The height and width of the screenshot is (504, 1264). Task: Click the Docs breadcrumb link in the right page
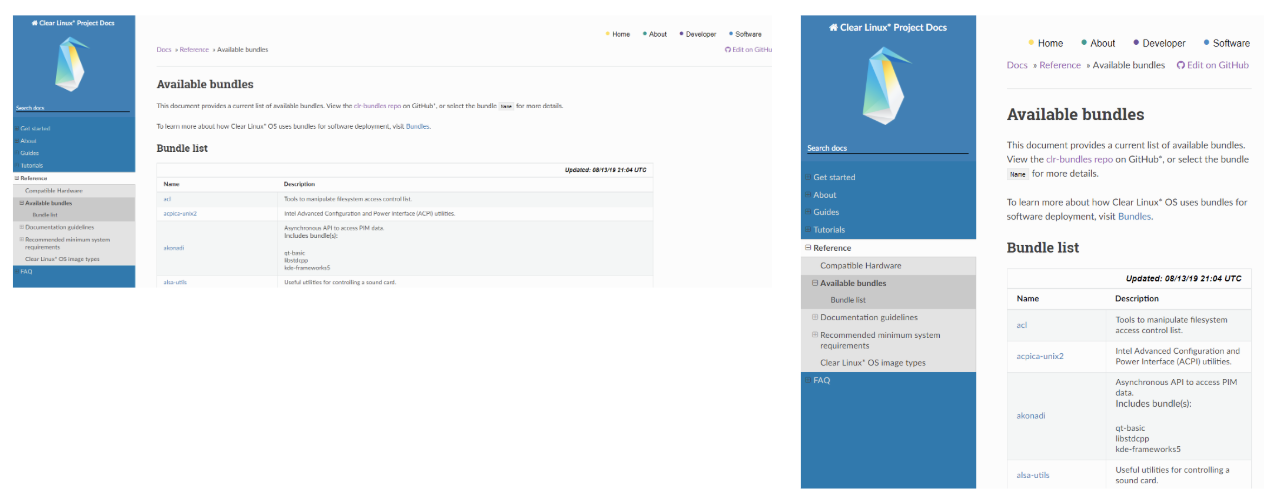[1017, 65]
